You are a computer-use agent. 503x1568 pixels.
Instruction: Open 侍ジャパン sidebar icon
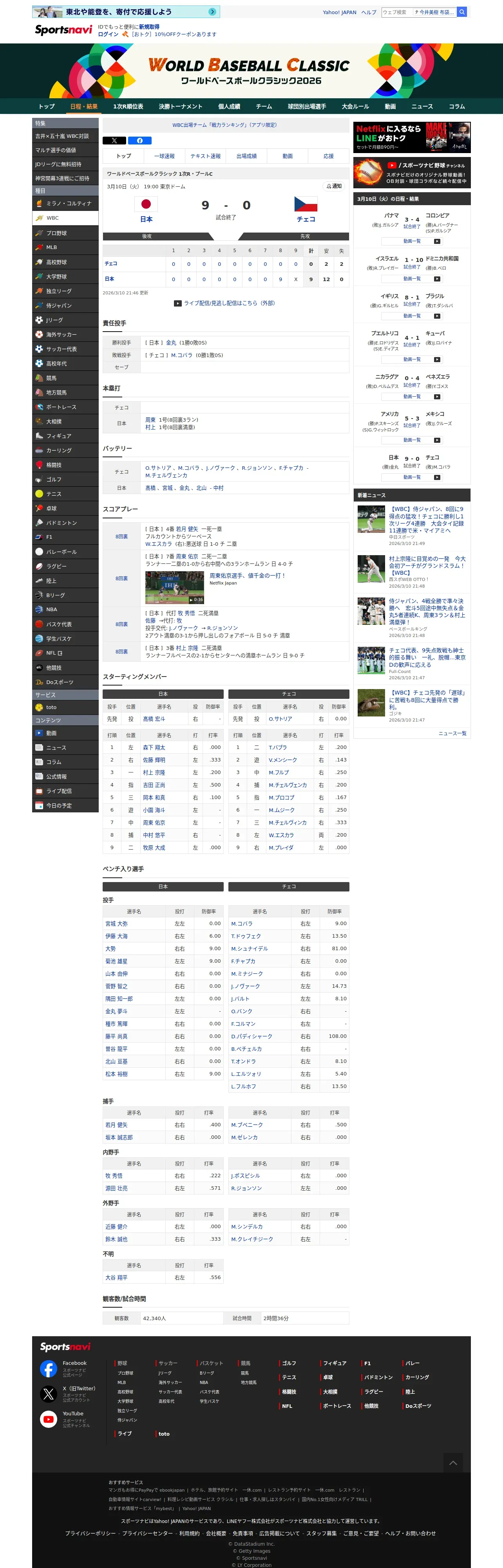click(40, 305)
